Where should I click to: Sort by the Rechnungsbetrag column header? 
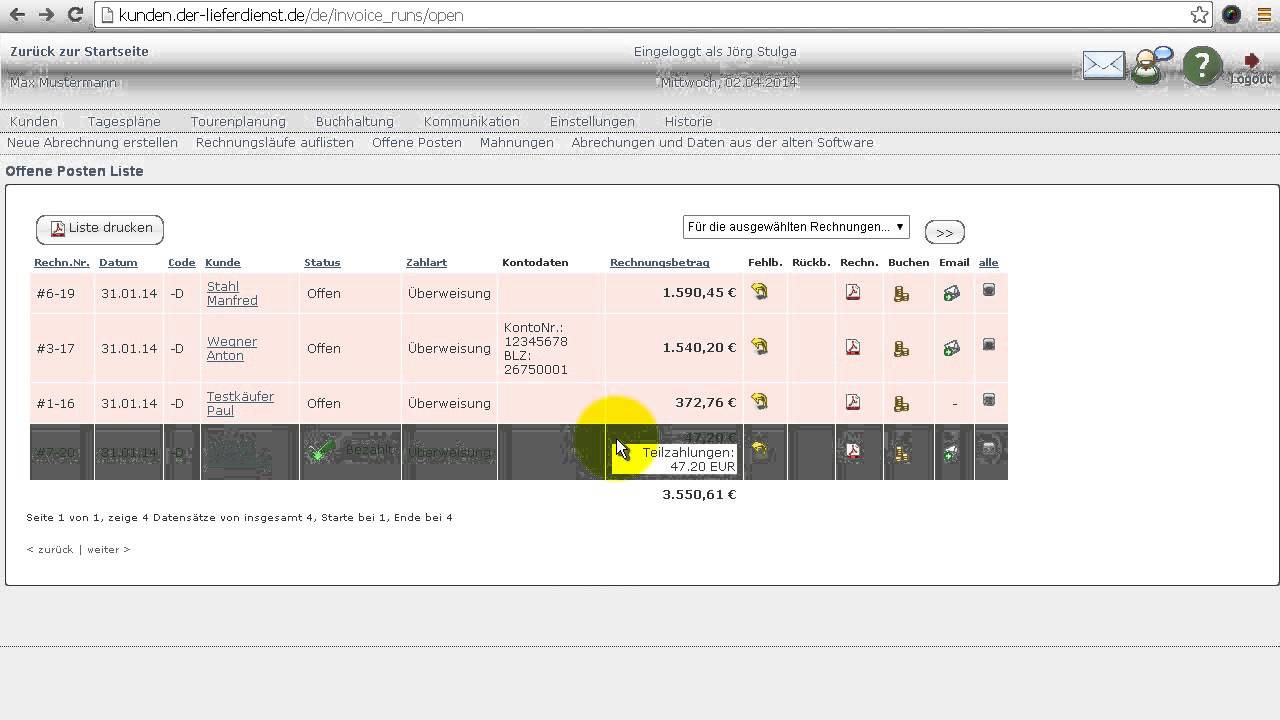pyautogui.click(x=660, y=262)
